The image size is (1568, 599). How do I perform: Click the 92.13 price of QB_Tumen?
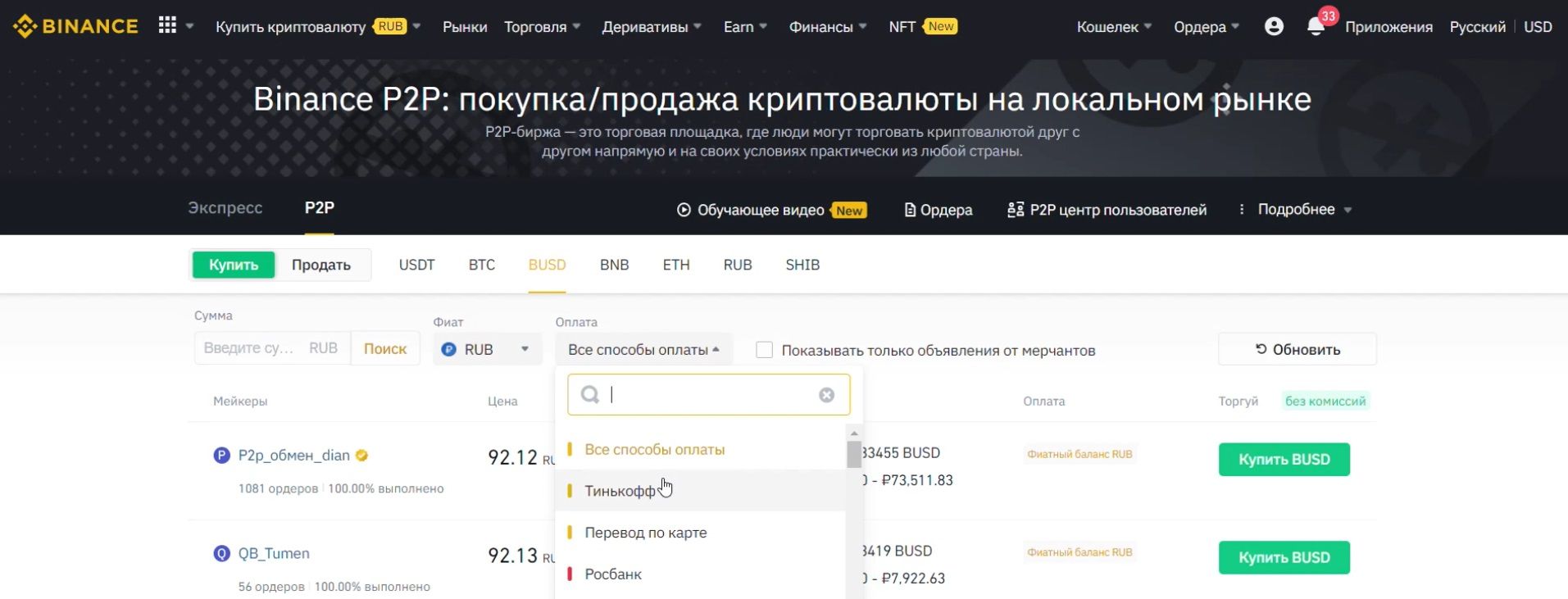click(512, 556)
